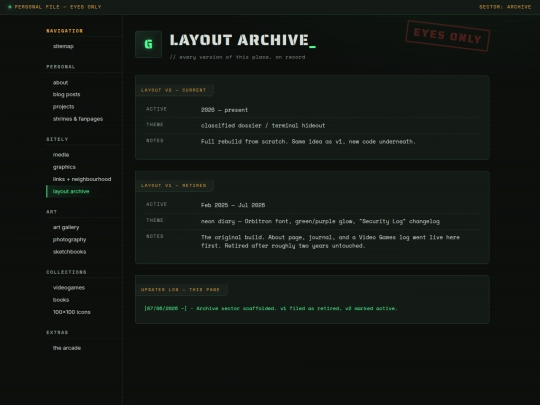Click the PERSONAL section heading

(x=61, y=67)
